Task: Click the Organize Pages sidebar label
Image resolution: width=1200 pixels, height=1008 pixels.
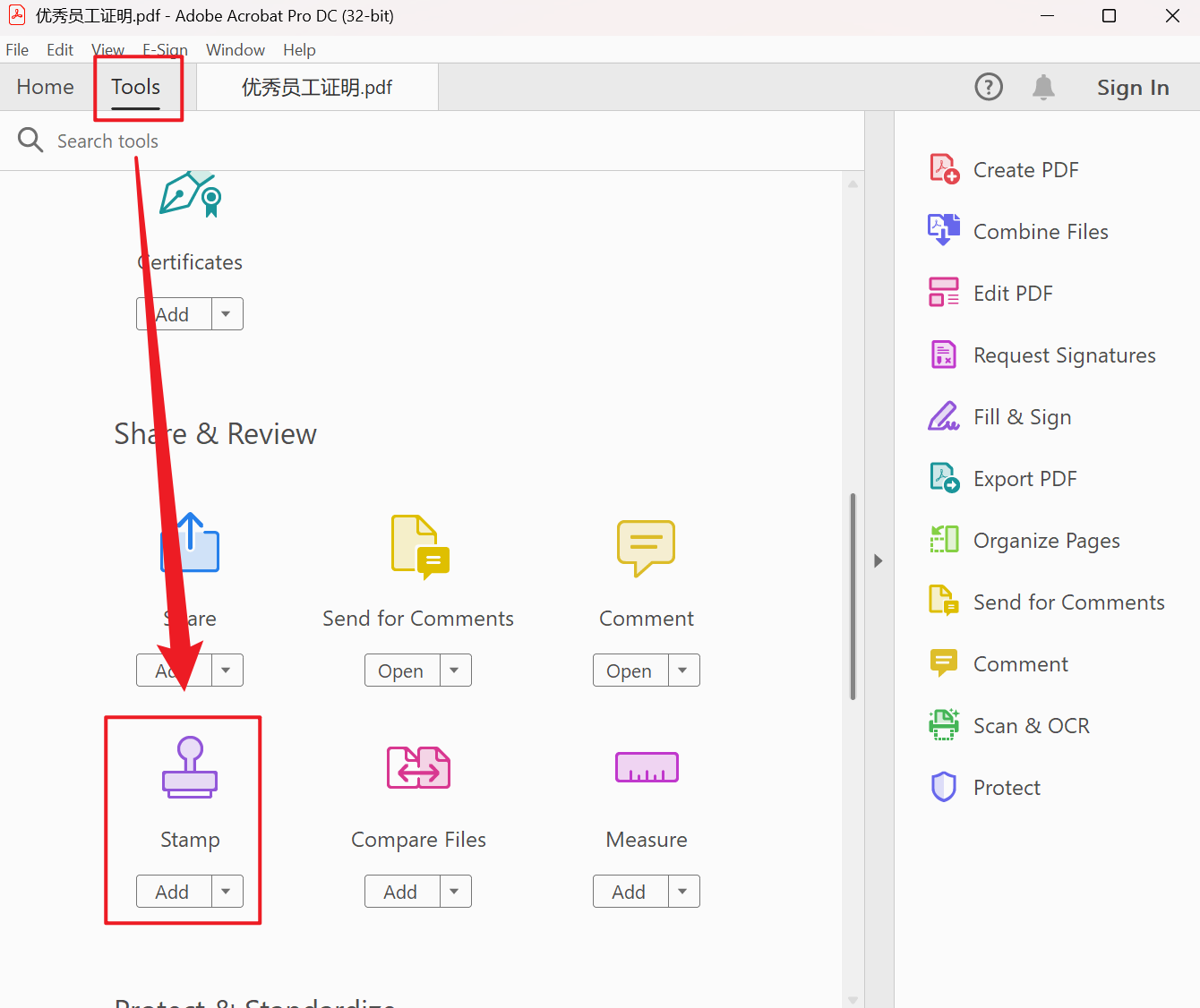Action: [1047, 541]
